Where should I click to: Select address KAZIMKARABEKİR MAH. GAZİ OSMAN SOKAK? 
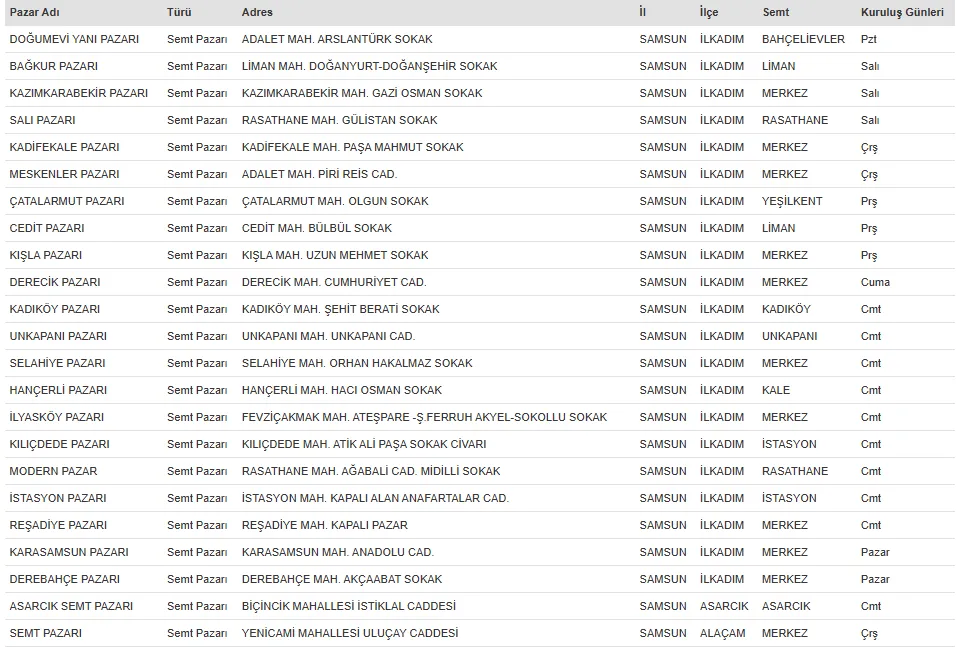[362, 93]
